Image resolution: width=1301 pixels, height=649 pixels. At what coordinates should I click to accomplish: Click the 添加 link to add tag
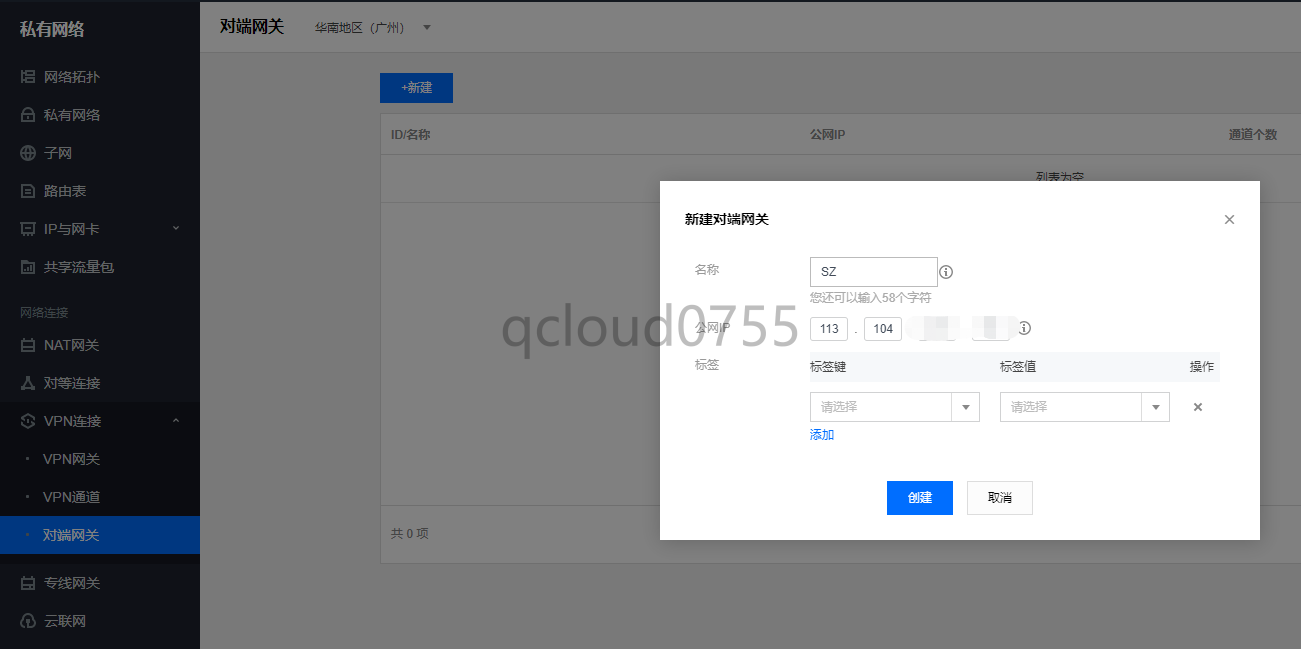point(821,435)
